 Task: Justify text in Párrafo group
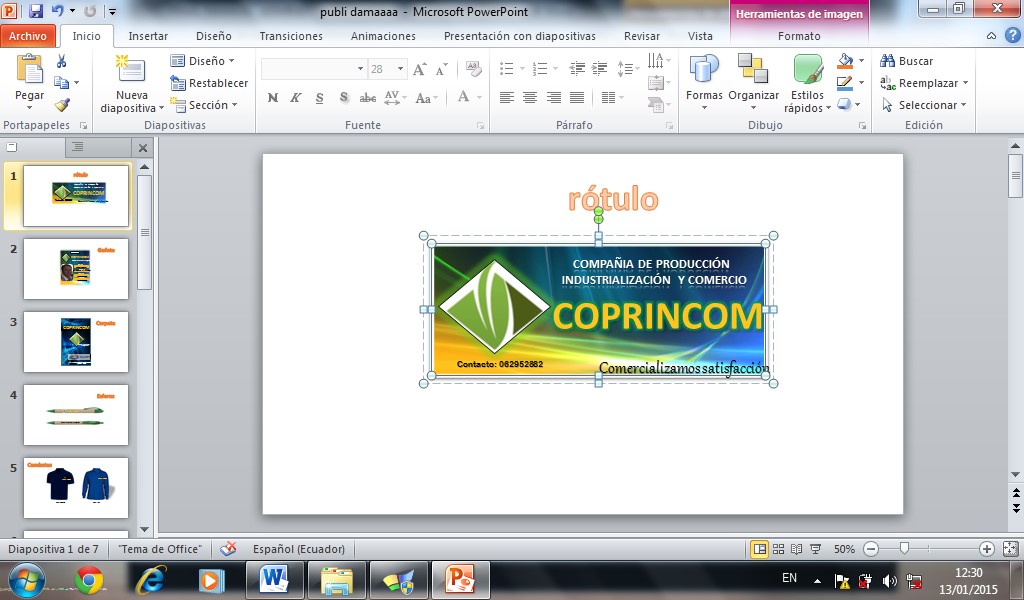point(577,98)
